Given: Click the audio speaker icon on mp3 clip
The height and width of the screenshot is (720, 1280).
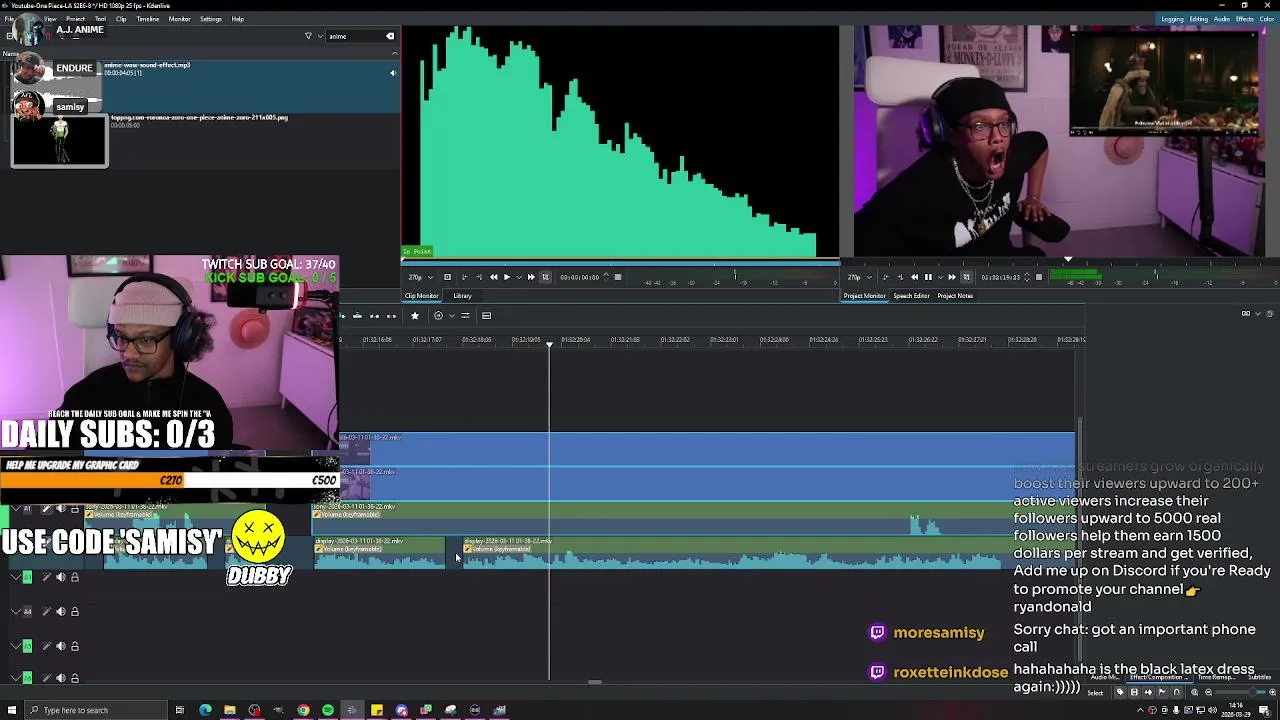Looking at the screenshot, I should pyautogui.click(x=392, y=73).
